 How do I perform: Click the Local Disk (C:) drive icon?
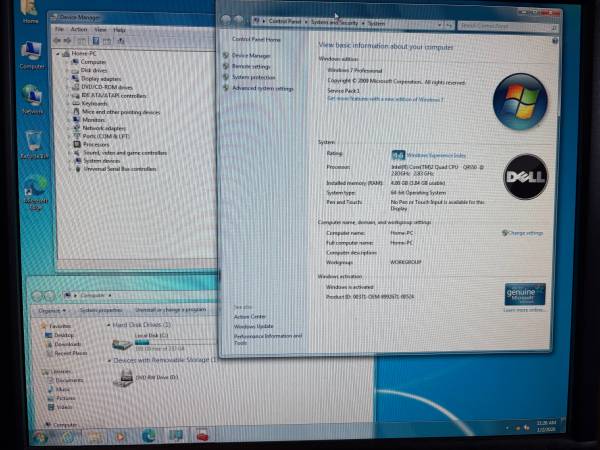tap(125, 343)
